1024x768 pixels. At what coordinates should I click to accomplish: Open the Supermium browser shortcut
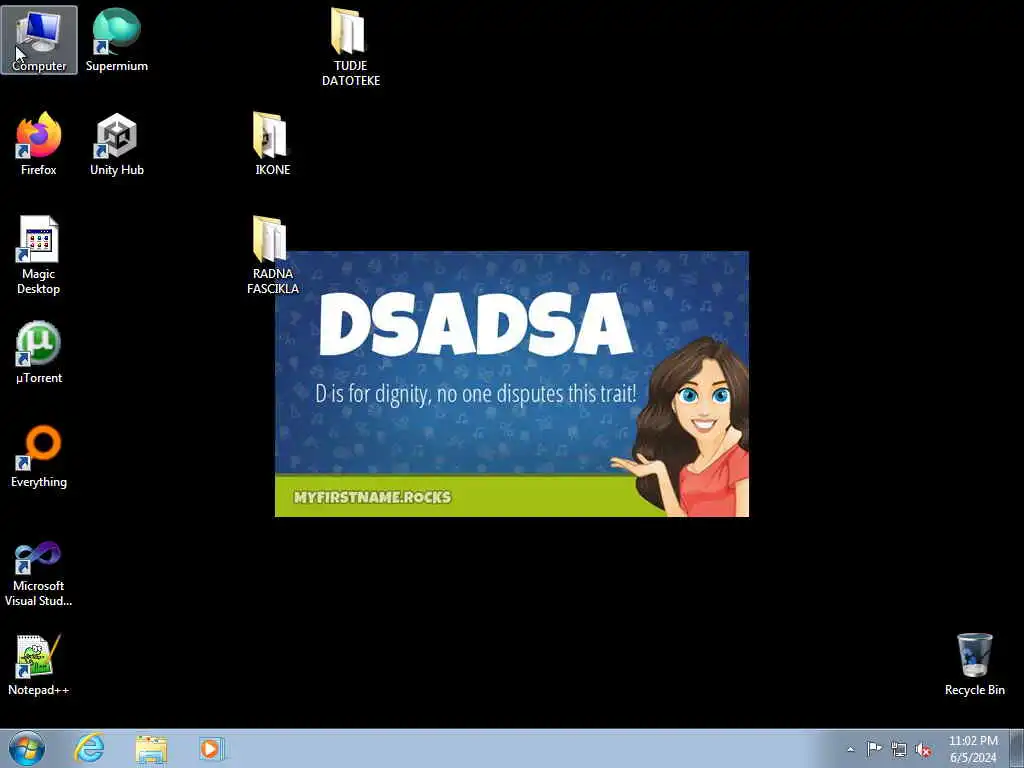point(117,40)
